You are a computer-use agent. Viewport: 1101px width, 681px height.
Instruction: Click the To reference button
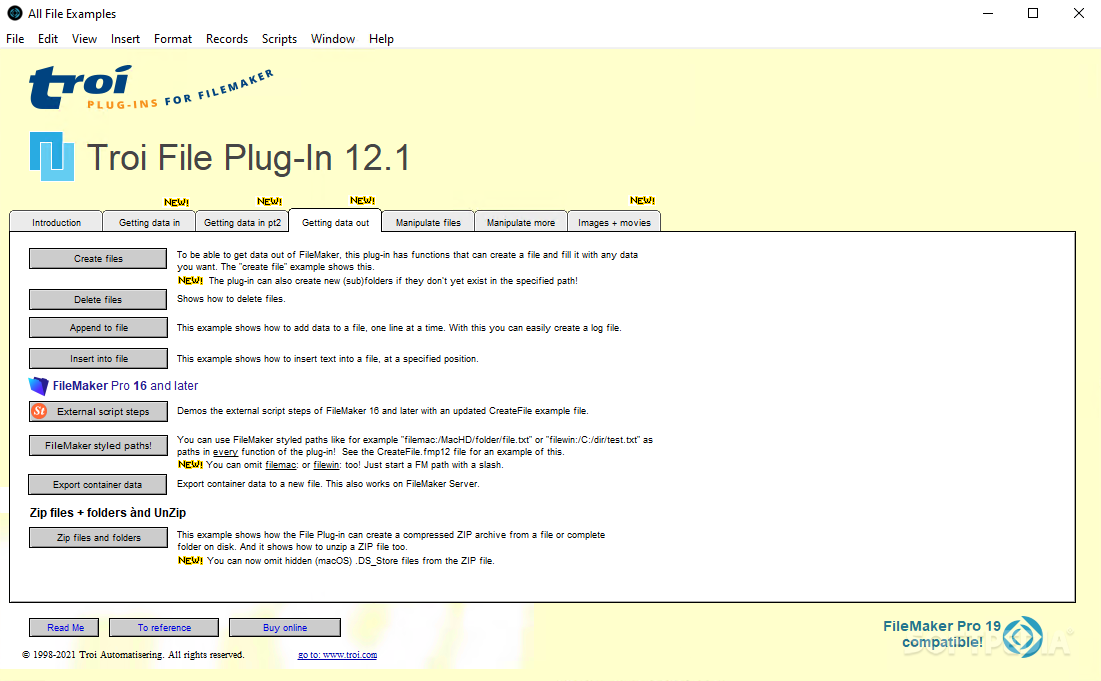point(164,627)
